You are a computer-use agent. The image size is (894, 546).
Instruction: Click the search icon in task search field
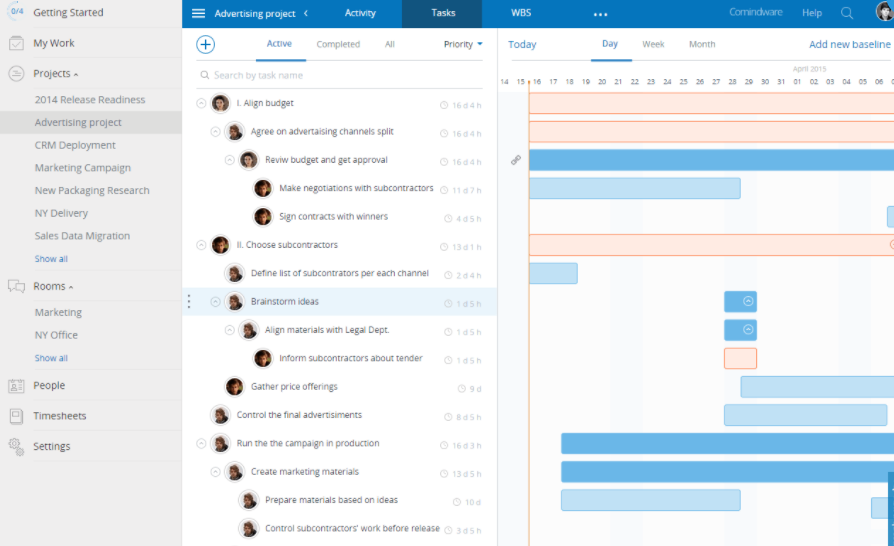coord(204,75)
